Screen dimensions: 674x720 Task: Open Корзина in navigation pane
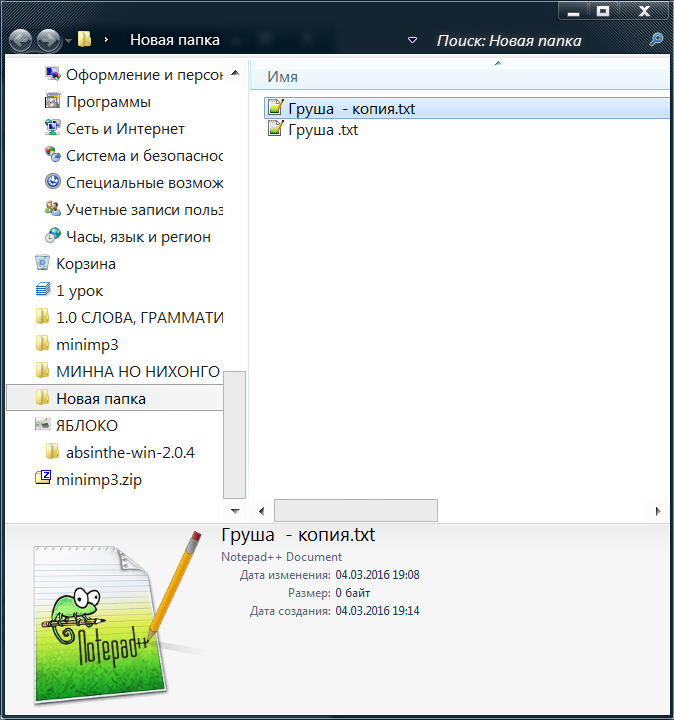tap(86, 264)
